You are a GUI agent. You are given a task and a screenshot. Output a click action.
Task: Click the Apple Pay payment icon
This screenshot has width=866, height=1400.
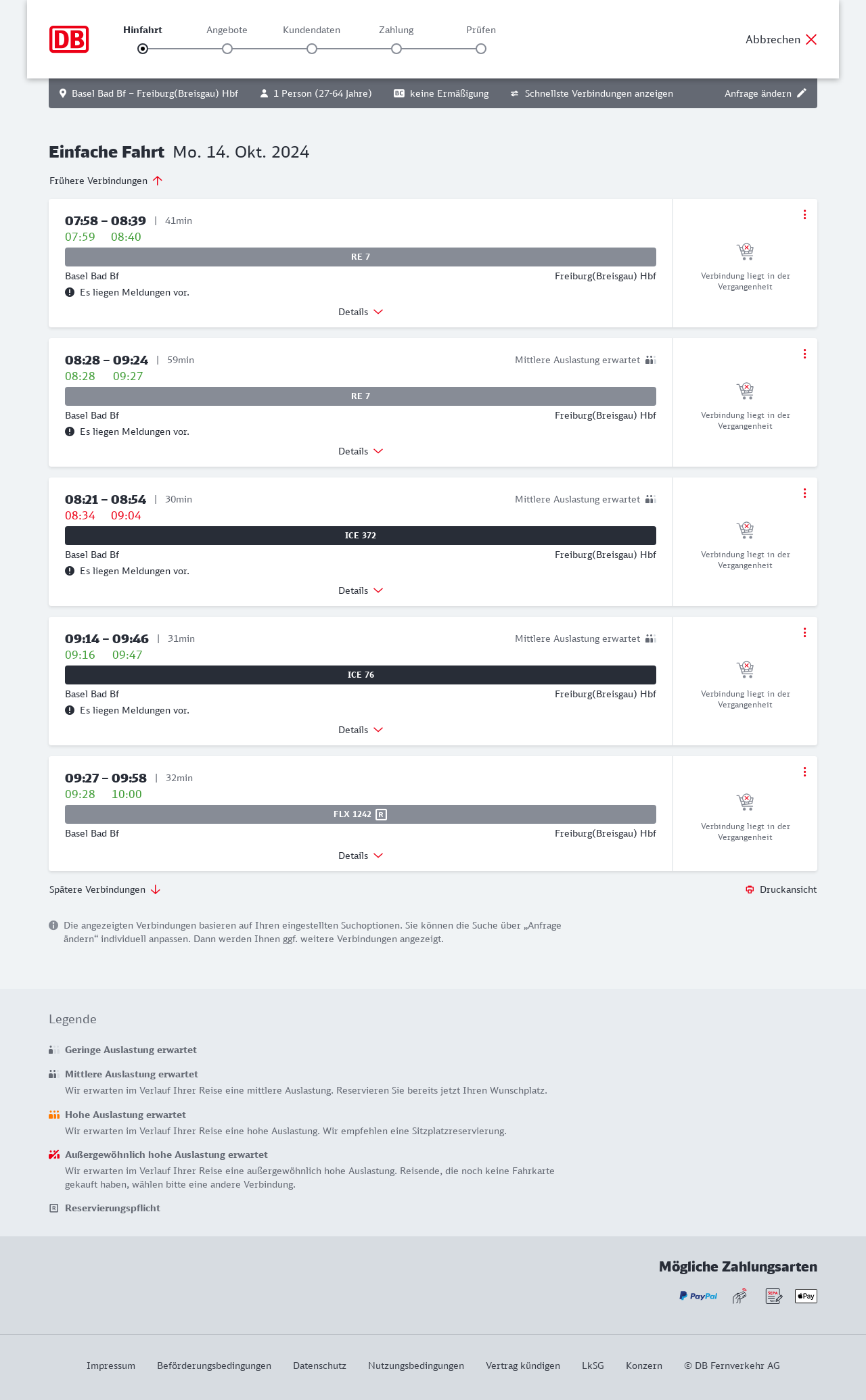(806, 1296)
